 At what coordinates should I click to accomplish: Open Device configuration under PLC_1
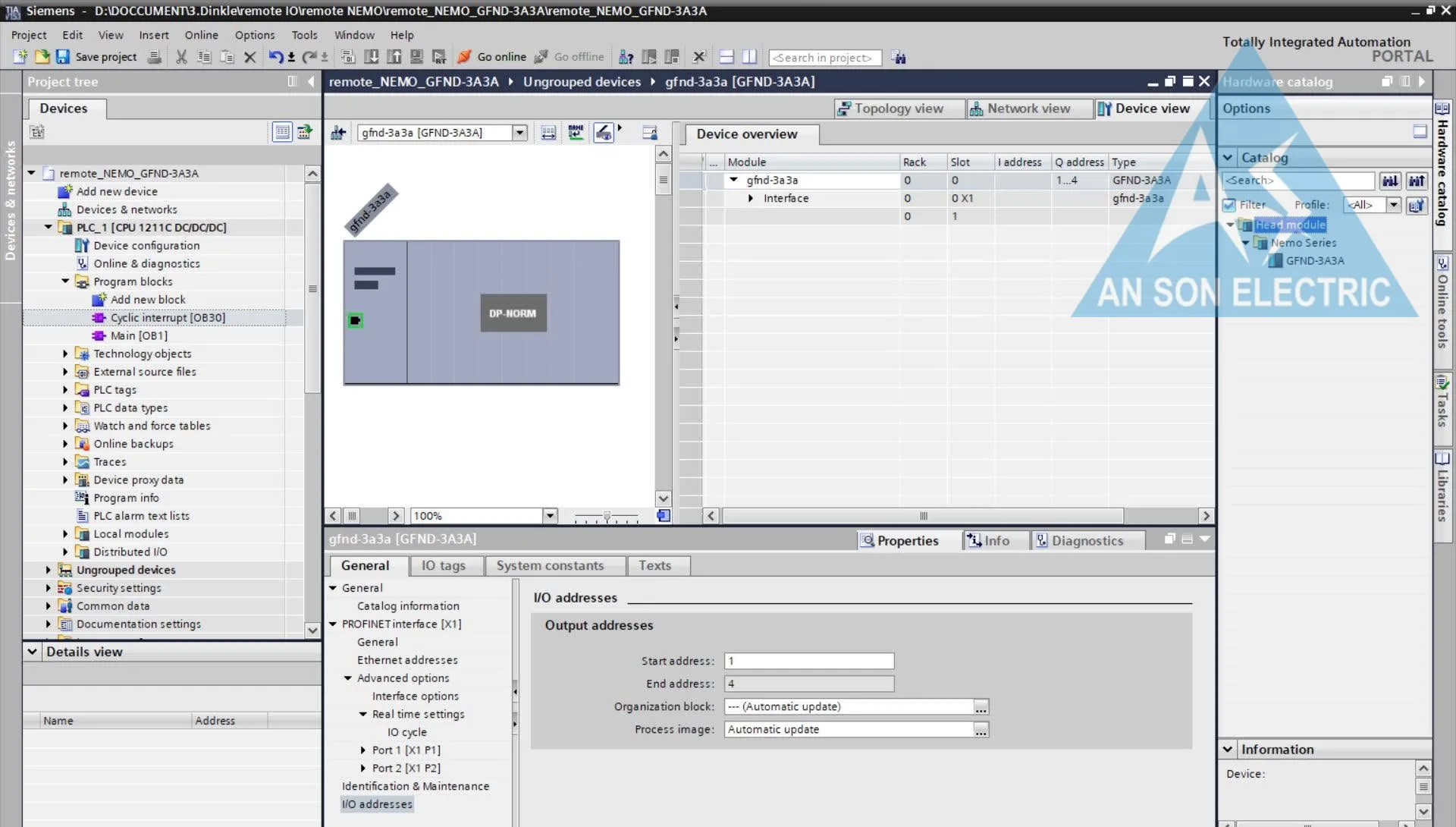tap(146, 246)
